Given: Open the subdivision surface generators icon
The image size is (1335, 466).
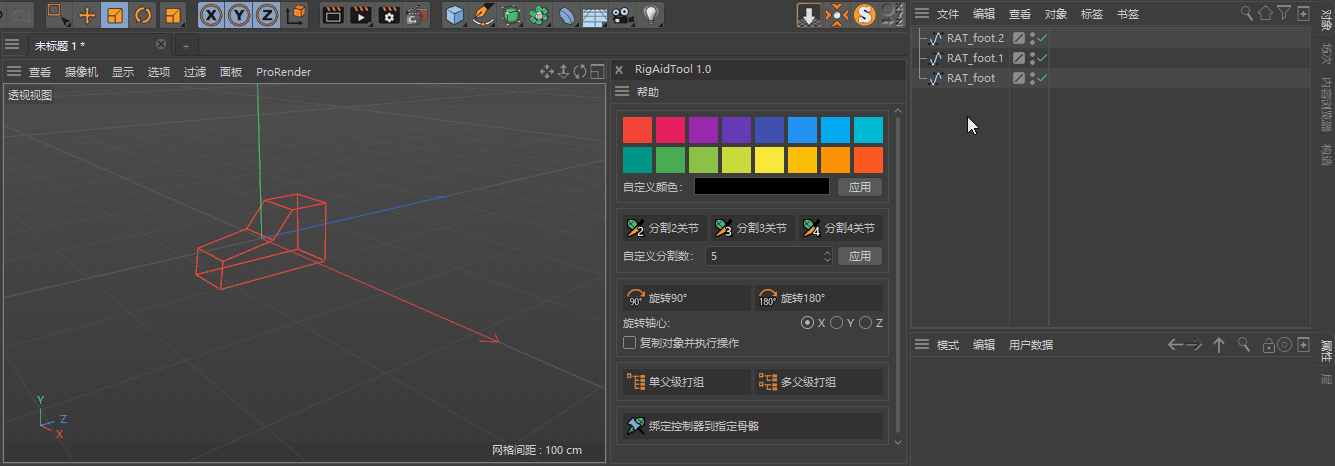Looking at the screenshot, I should tap(511, 14).
